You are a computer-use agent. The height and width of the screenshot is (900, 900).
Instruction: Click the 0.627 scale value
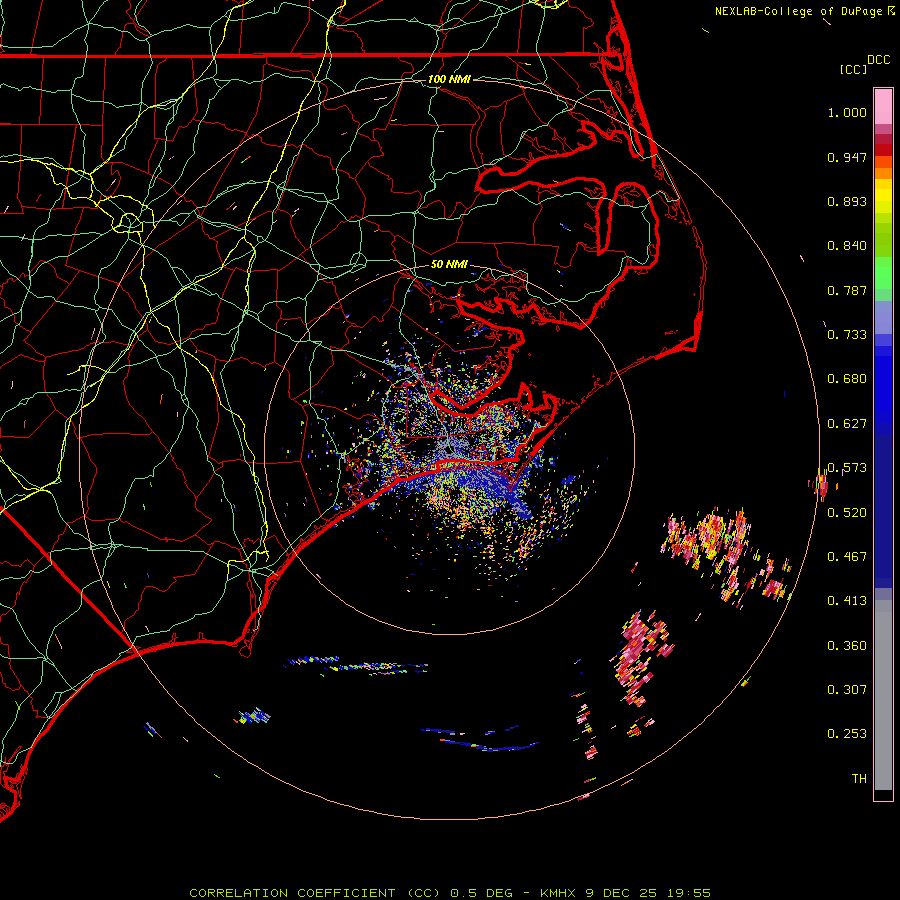coord(847,424)
